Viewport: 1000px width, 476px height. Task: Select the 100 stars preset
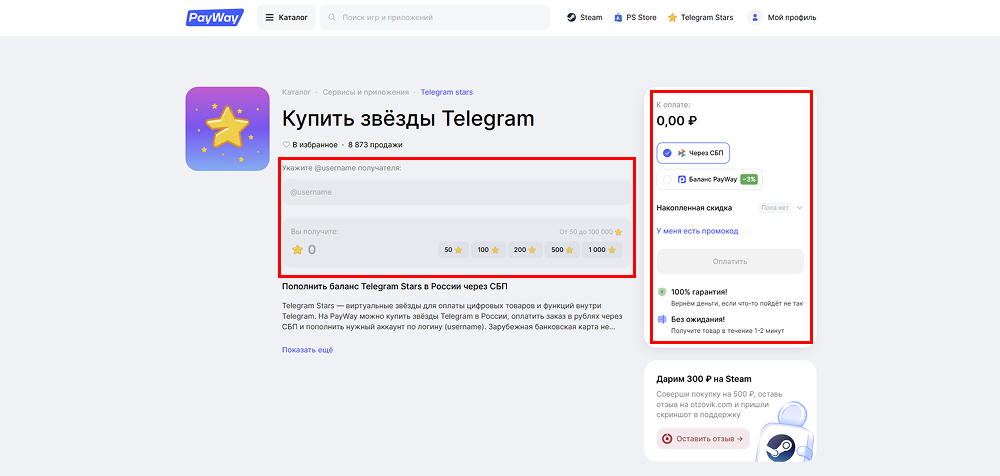[x=489, y=249]
